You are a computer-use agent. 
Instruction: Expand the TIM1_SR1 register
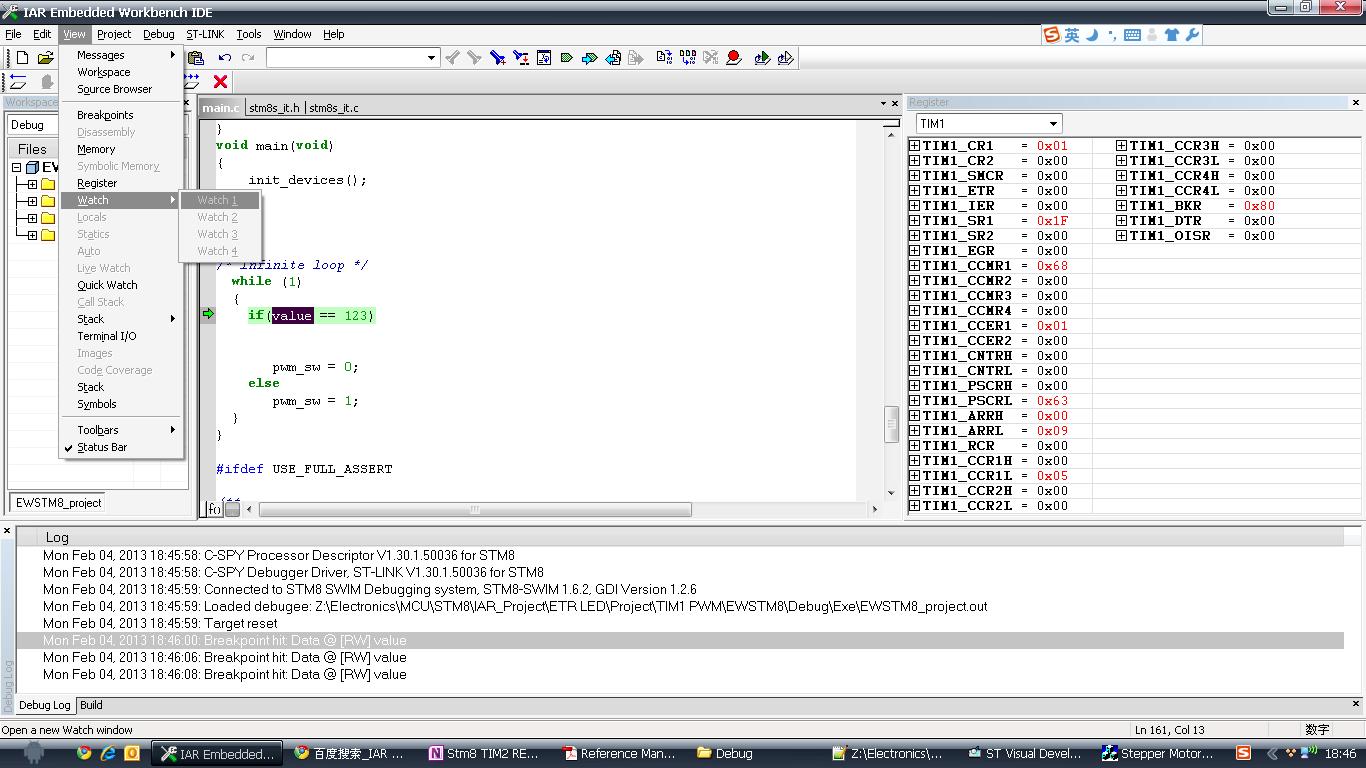coord(914,221)
